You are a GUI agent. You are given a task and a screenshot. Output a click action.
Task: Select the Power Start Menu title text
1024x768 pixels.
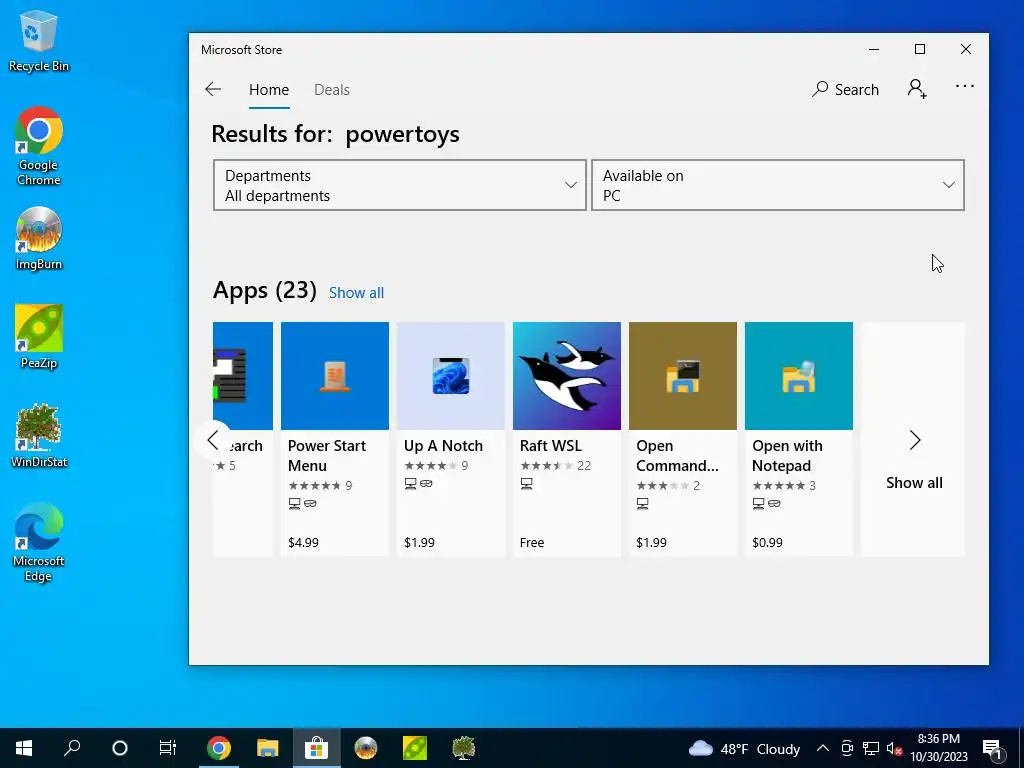[x=327, y=456]
